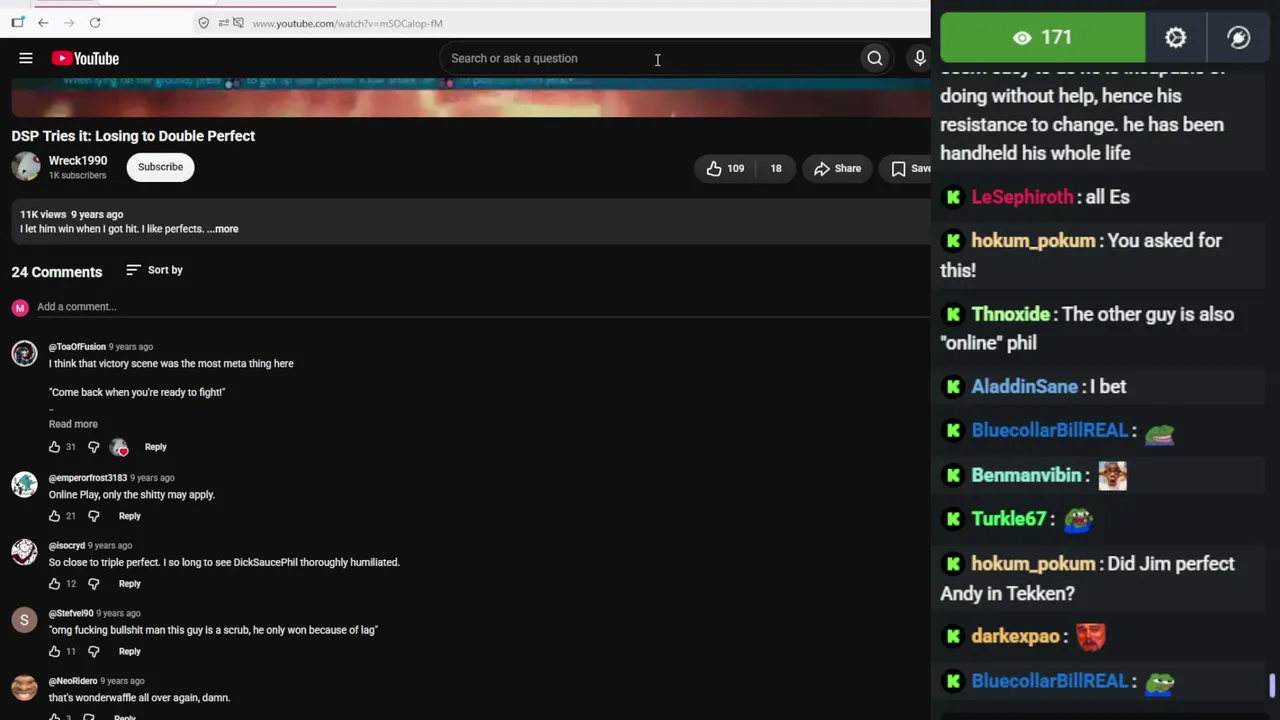Image resolution: width=1280 pixels, height=720 pixels.
Task: Open the browser tab overview icon
Action: pyautogui.click(x=17, y=23)
